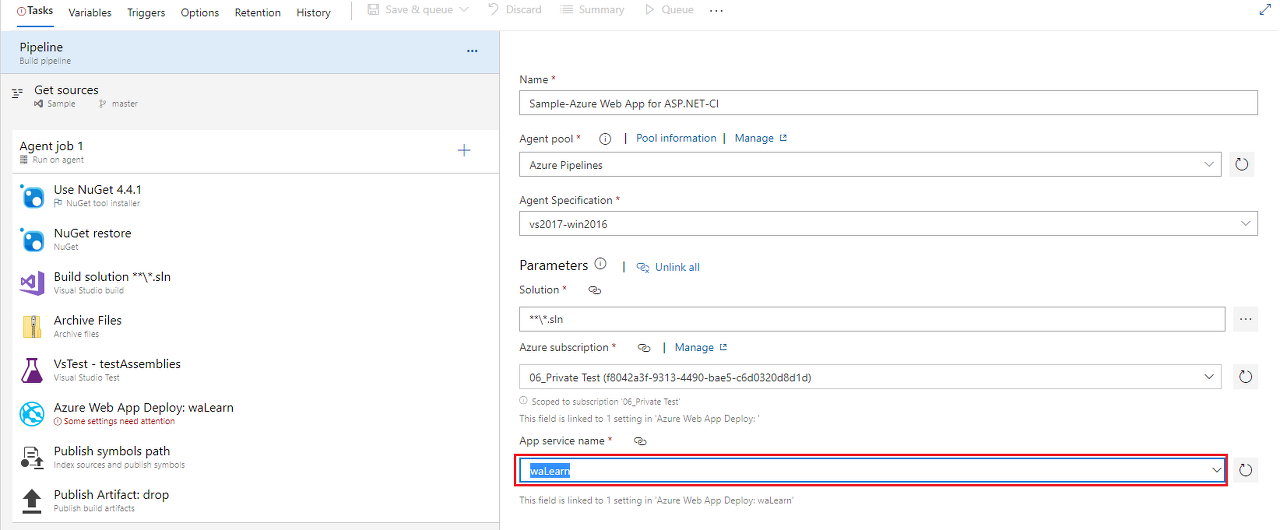Select the Pipeline header row
The height and width of the screenshot is (530, 1280).
(x=250, y=52)
